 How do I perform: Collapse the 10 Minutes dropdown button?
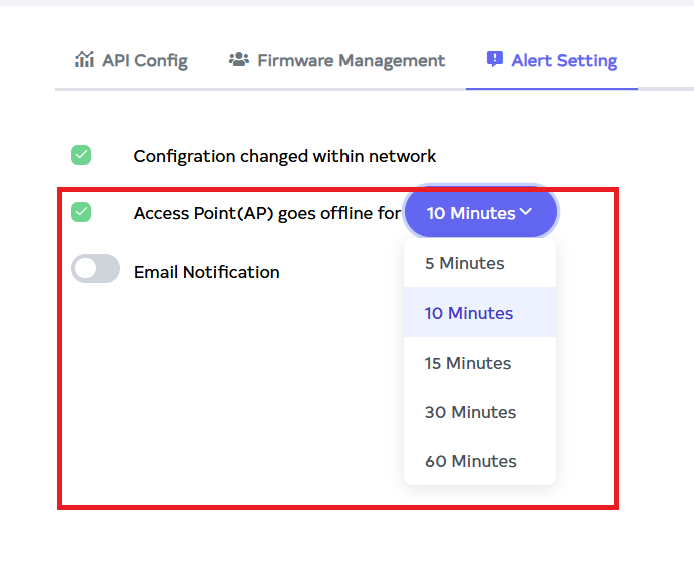480,212
